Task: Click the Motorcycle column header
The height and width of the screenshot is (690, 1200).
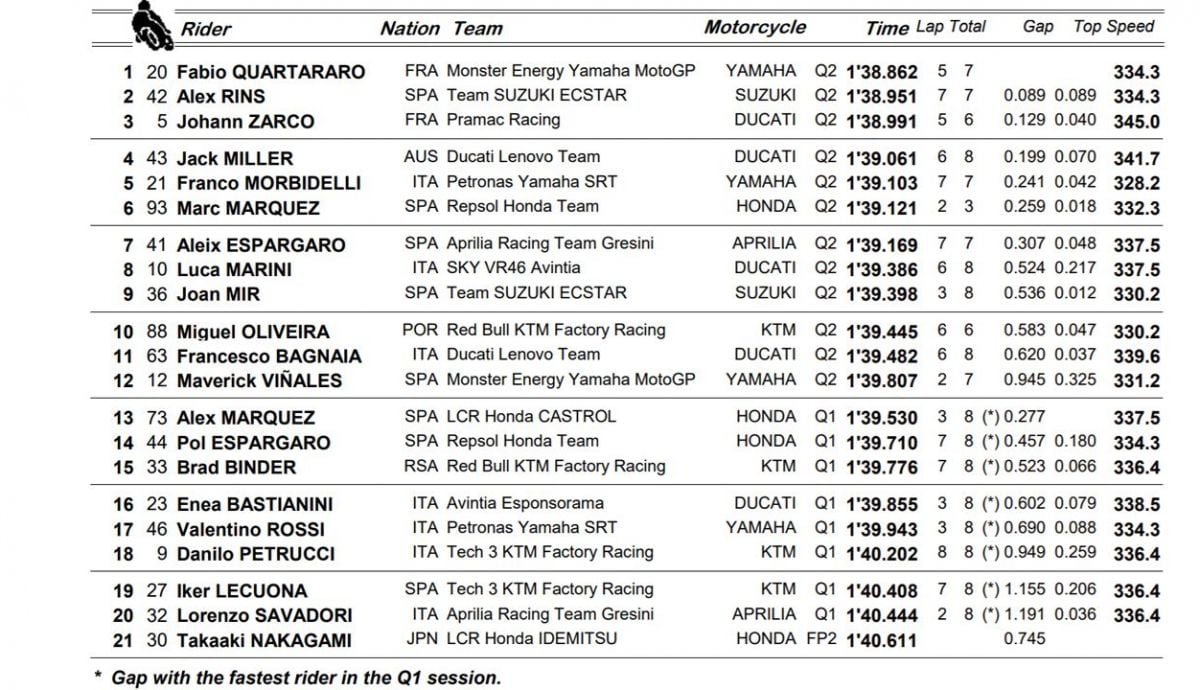Action: tap(754, 28)
